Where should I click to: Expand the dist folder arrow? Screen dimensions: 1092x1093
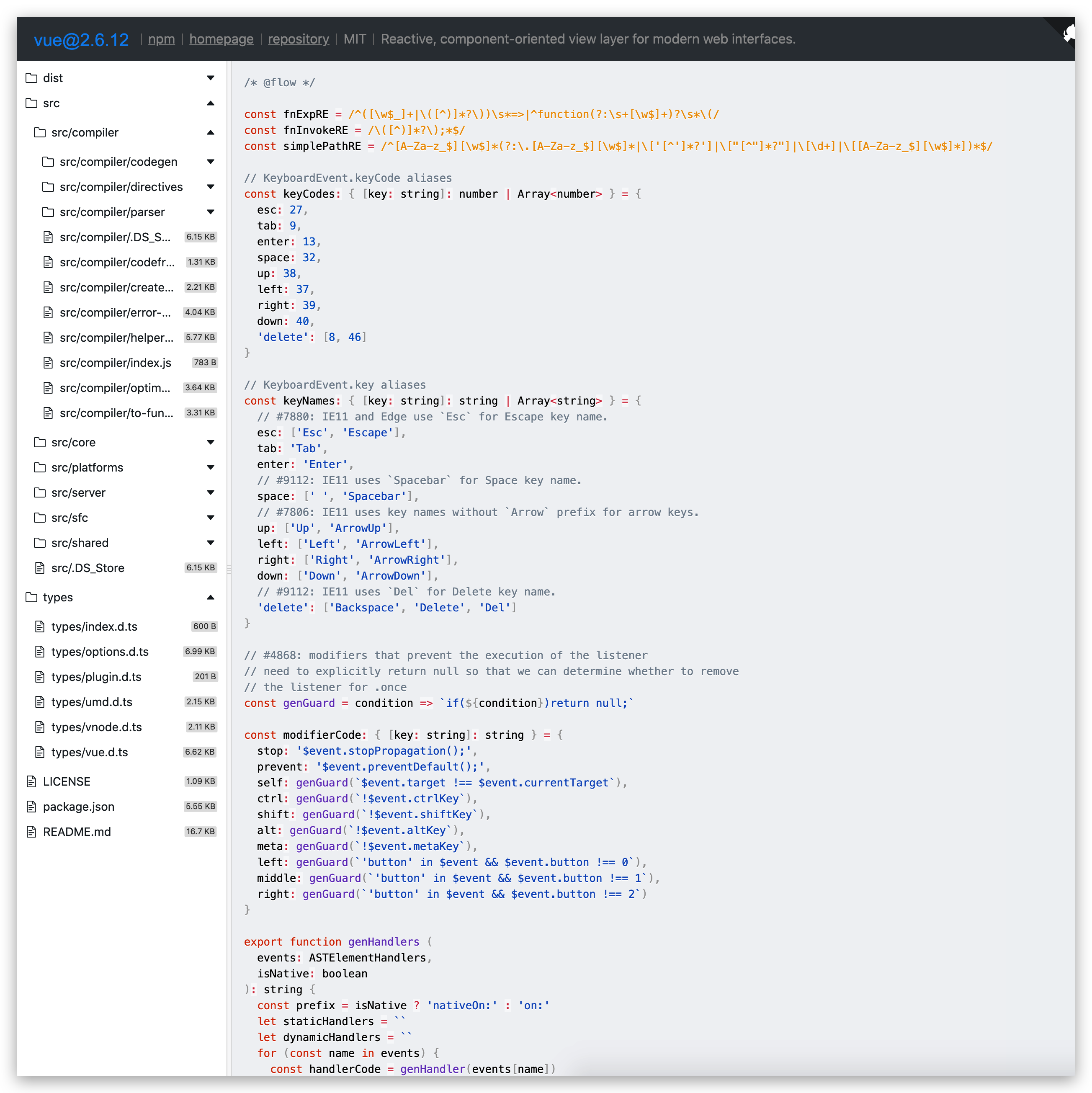coord(210,78)
